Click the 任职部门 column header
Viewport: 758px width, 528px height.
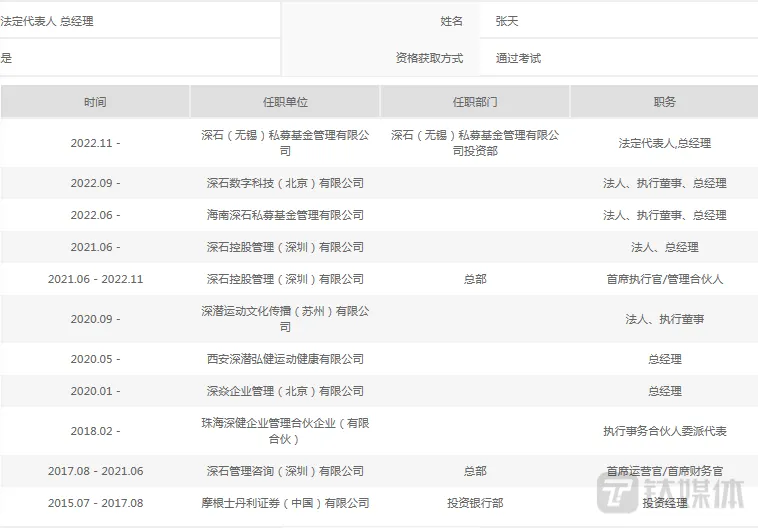pyautogui.click(x=475, y=102)
